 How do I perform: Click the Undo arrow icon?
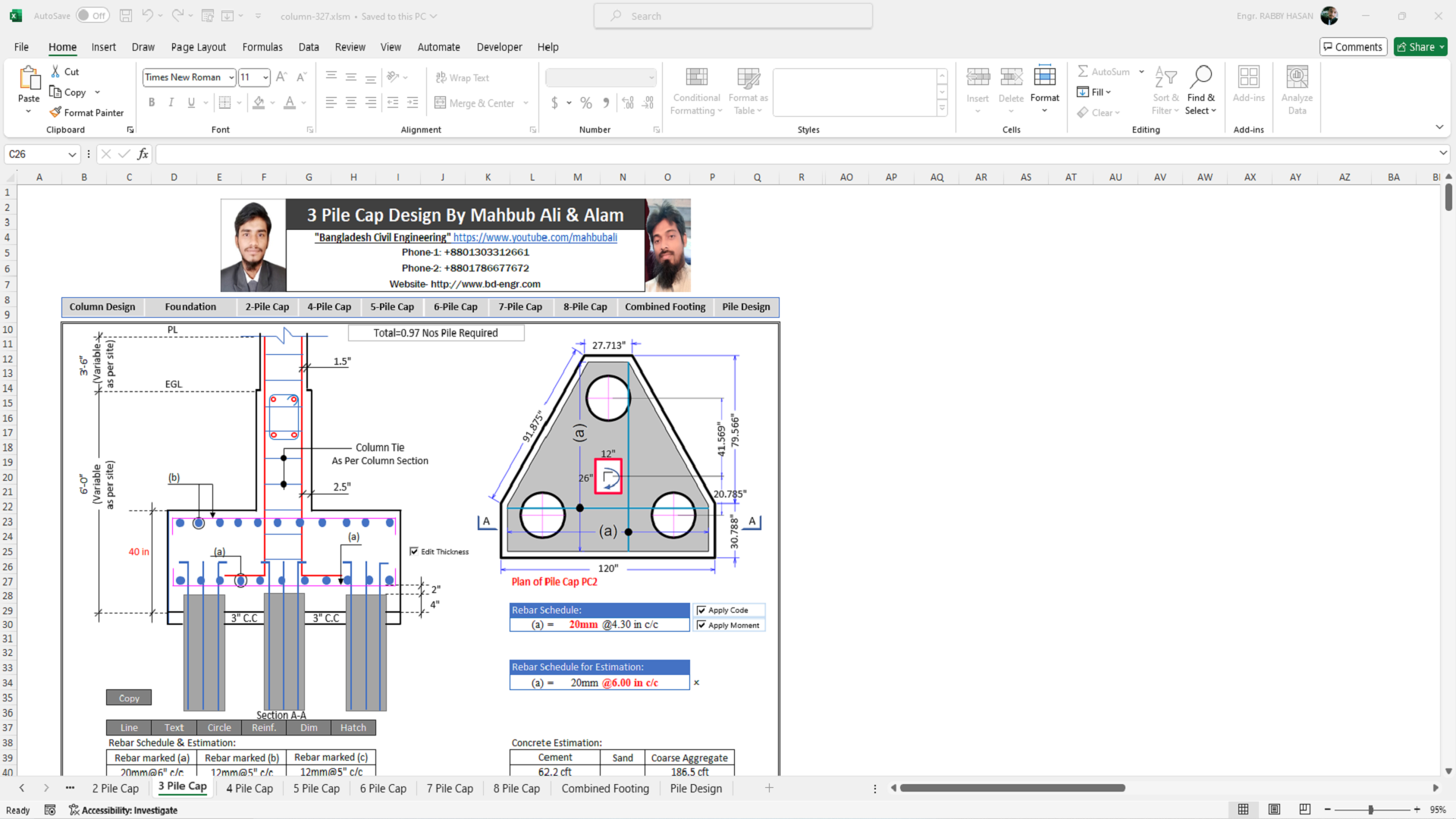coord(148,15)
